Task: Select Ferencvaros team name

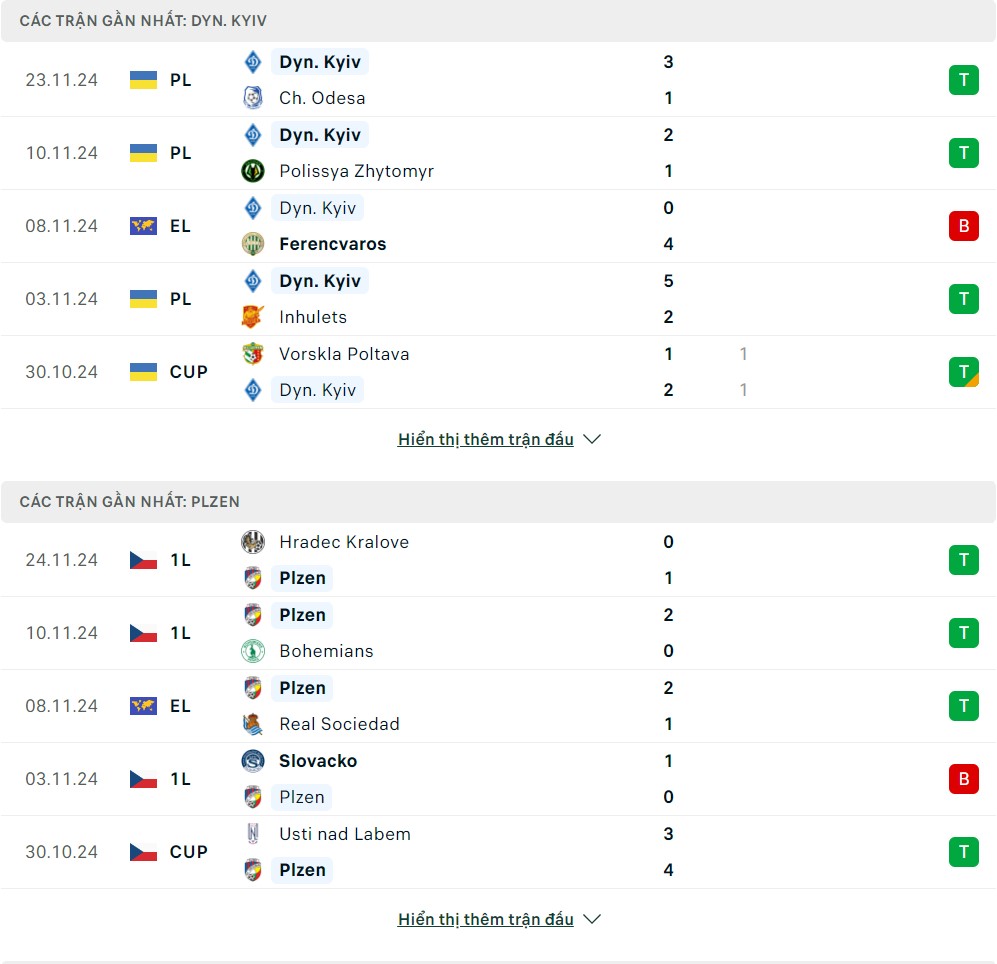Action: (x=333, y=244)
